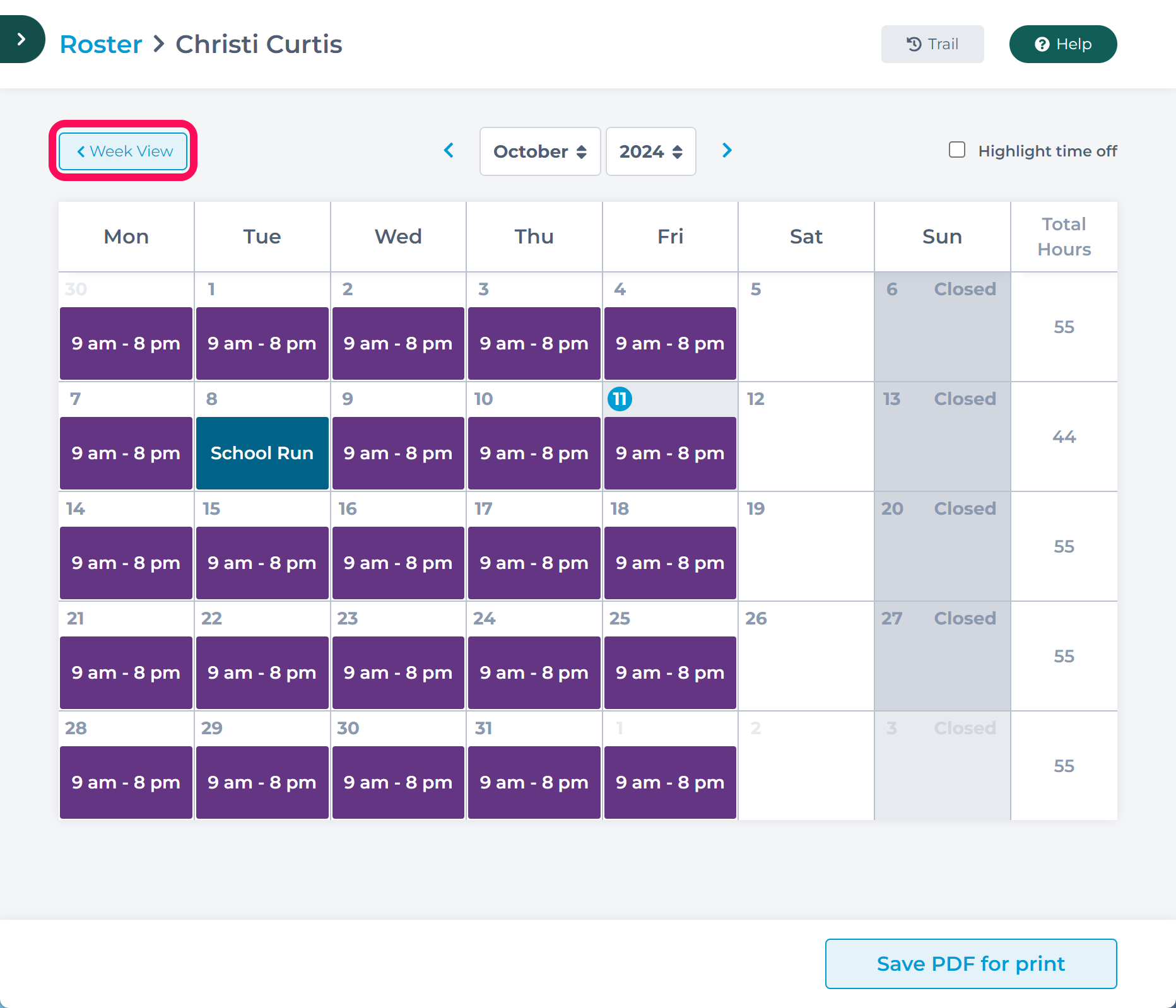Expand the sidebar with the arrow tab

point(22,39)
